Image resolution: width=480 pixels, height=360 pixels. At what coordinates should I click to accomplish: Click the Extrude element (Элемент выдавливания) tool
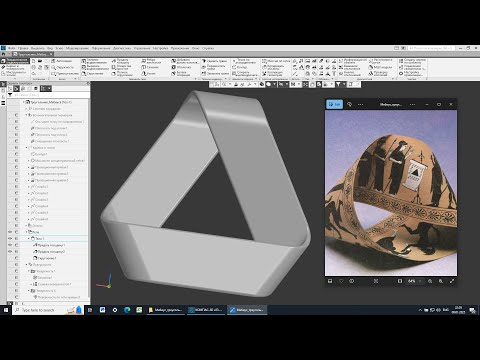95,61
